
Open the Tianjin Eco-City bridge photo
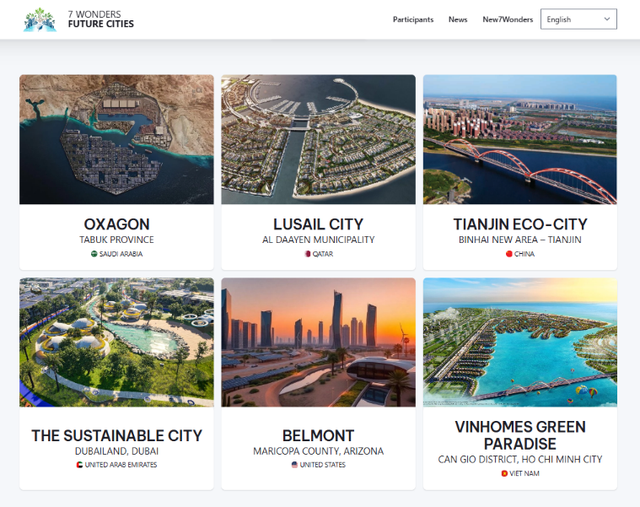coord(520,139)
